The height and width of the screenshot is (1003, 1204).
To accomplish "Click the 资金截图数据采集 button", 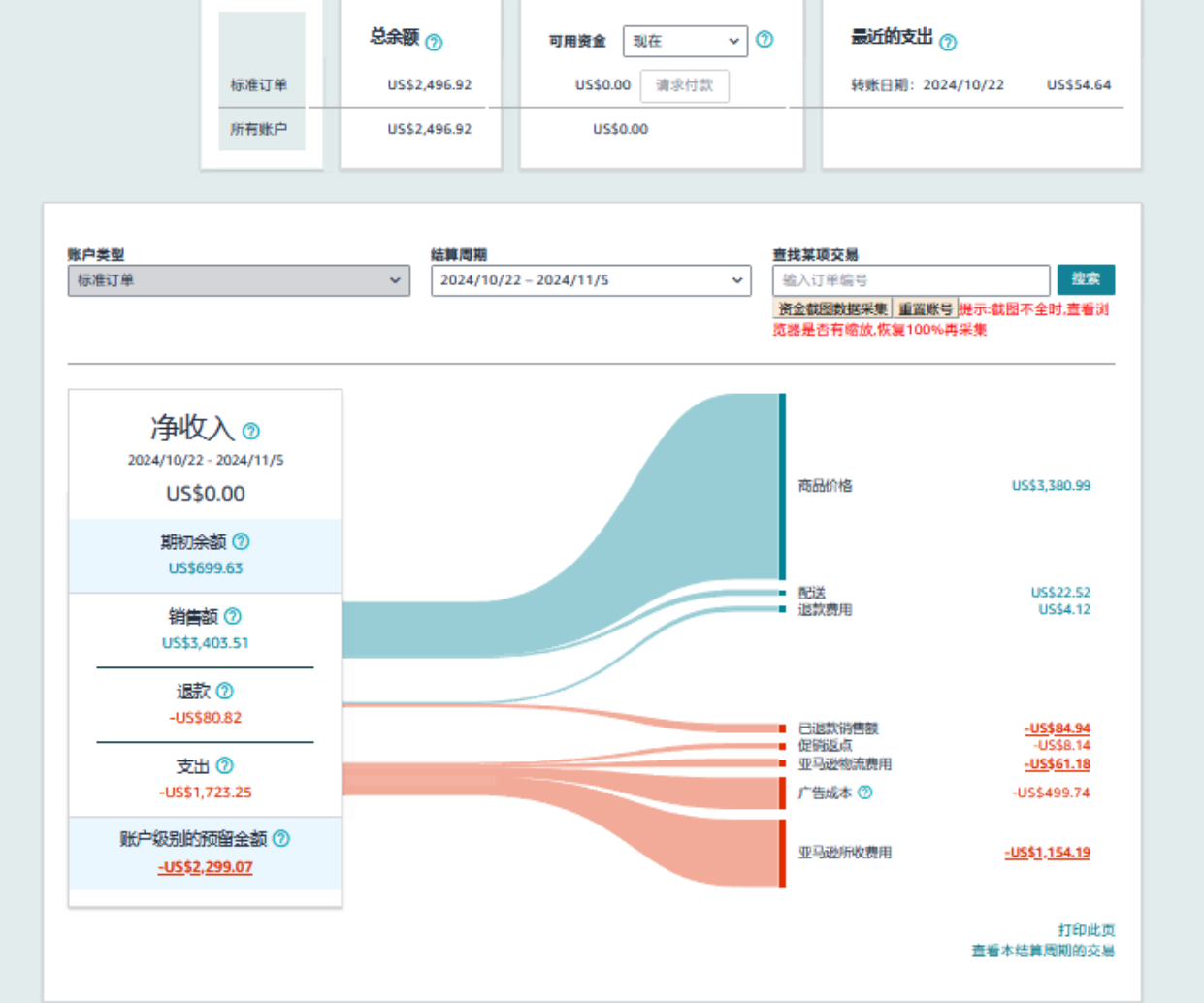I will click(832, 308).
